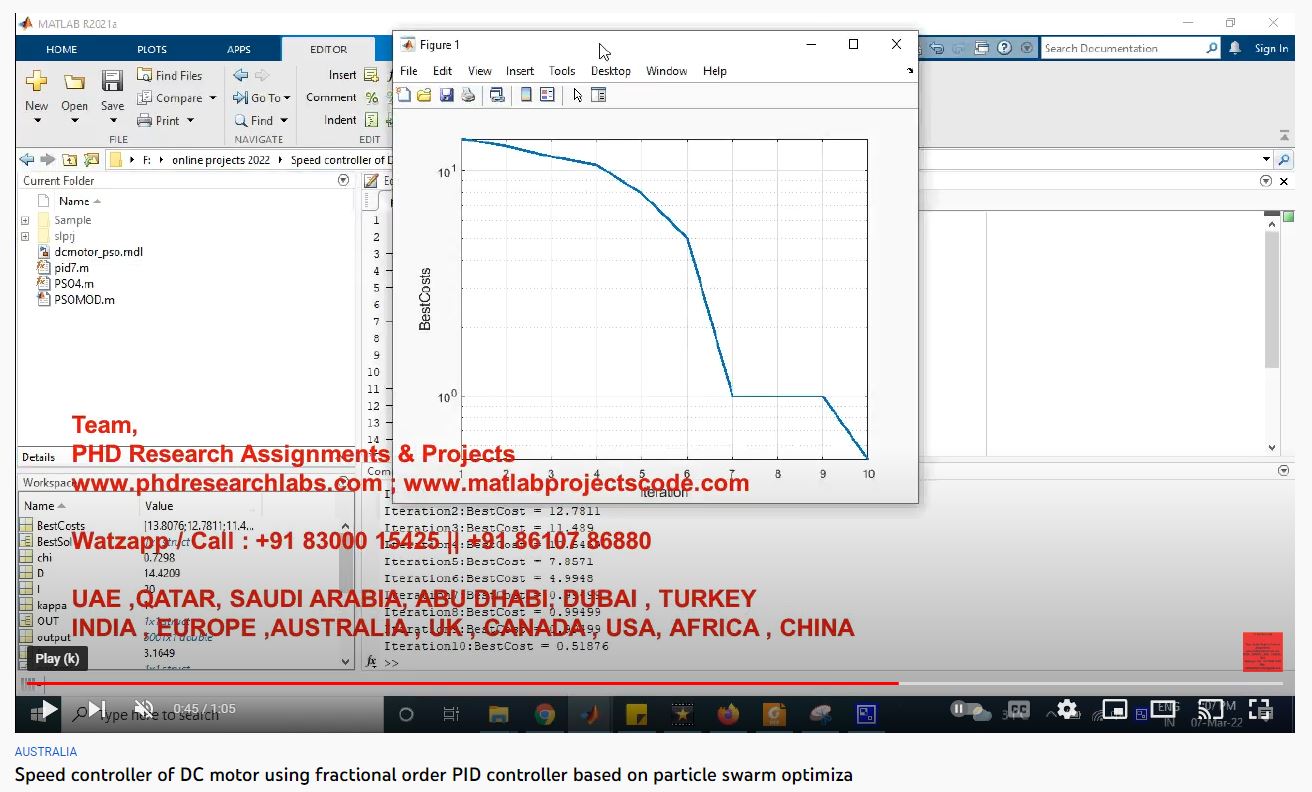1312x792 pixels.
Task: Click the smart Indent icon
Action: pos(372,120)
